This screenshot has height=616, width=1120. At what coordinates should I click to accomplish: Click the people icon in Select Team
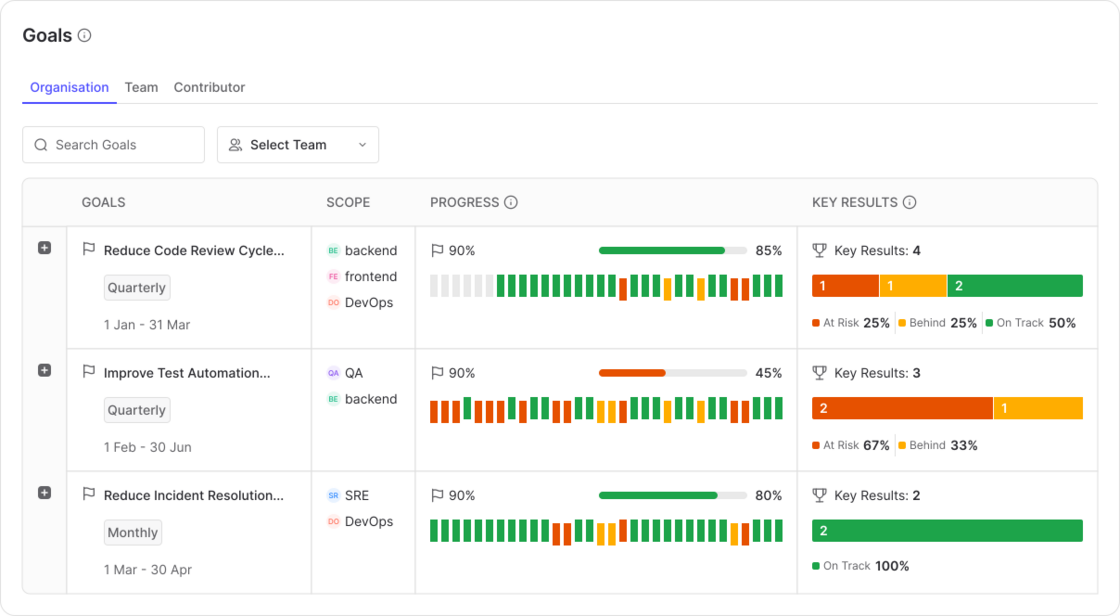[235, 145]
